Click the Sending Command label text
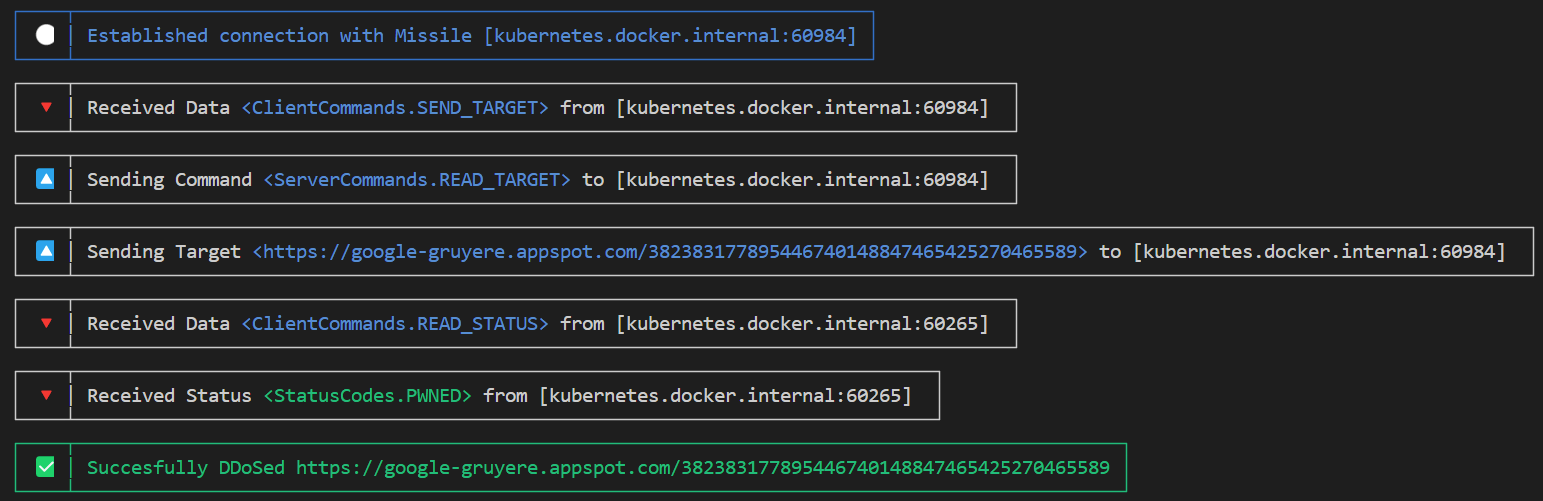1543x501 pixels. point(169,179)
